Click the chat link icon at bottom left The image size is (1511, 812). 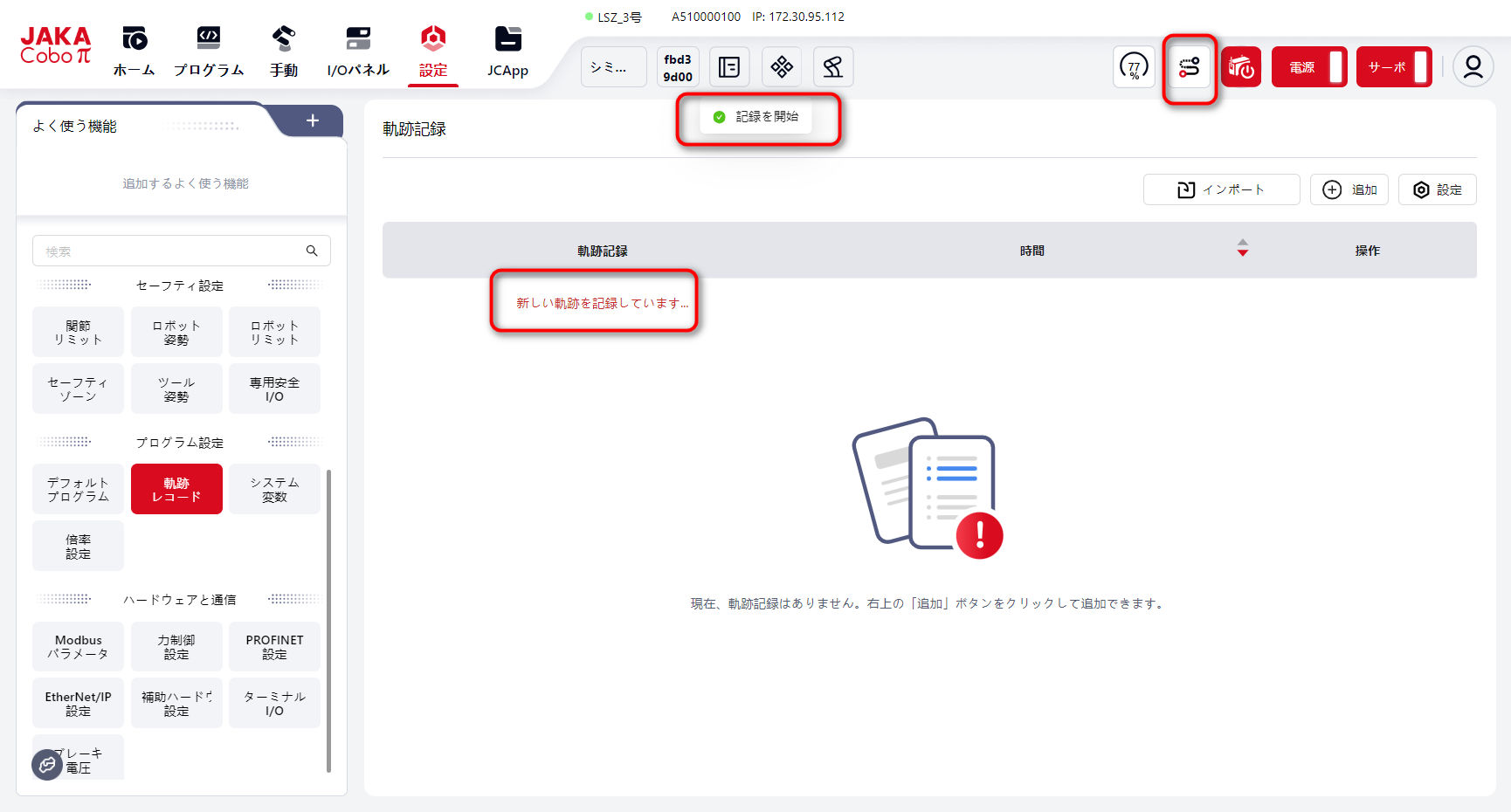47,765
